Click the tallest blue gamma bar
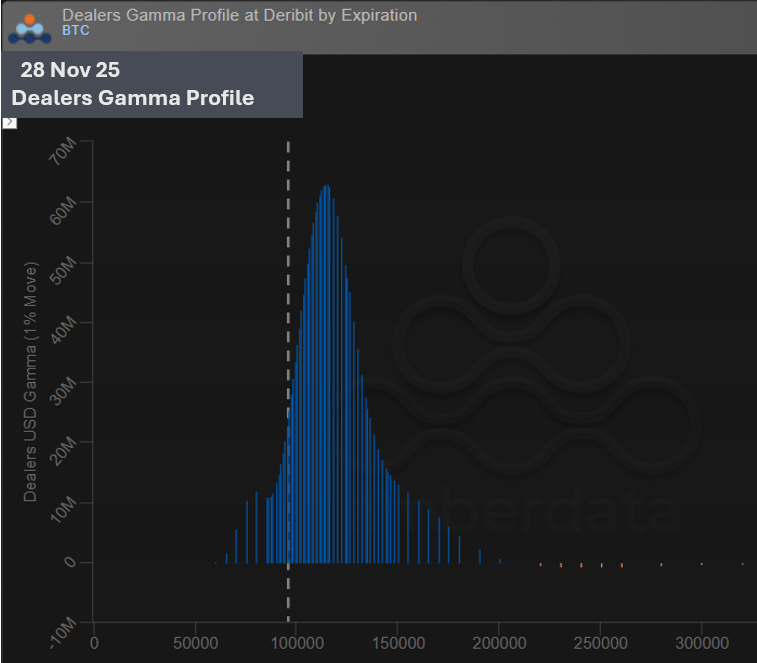Viewport: 757px width, 663px height. point(326,370)
